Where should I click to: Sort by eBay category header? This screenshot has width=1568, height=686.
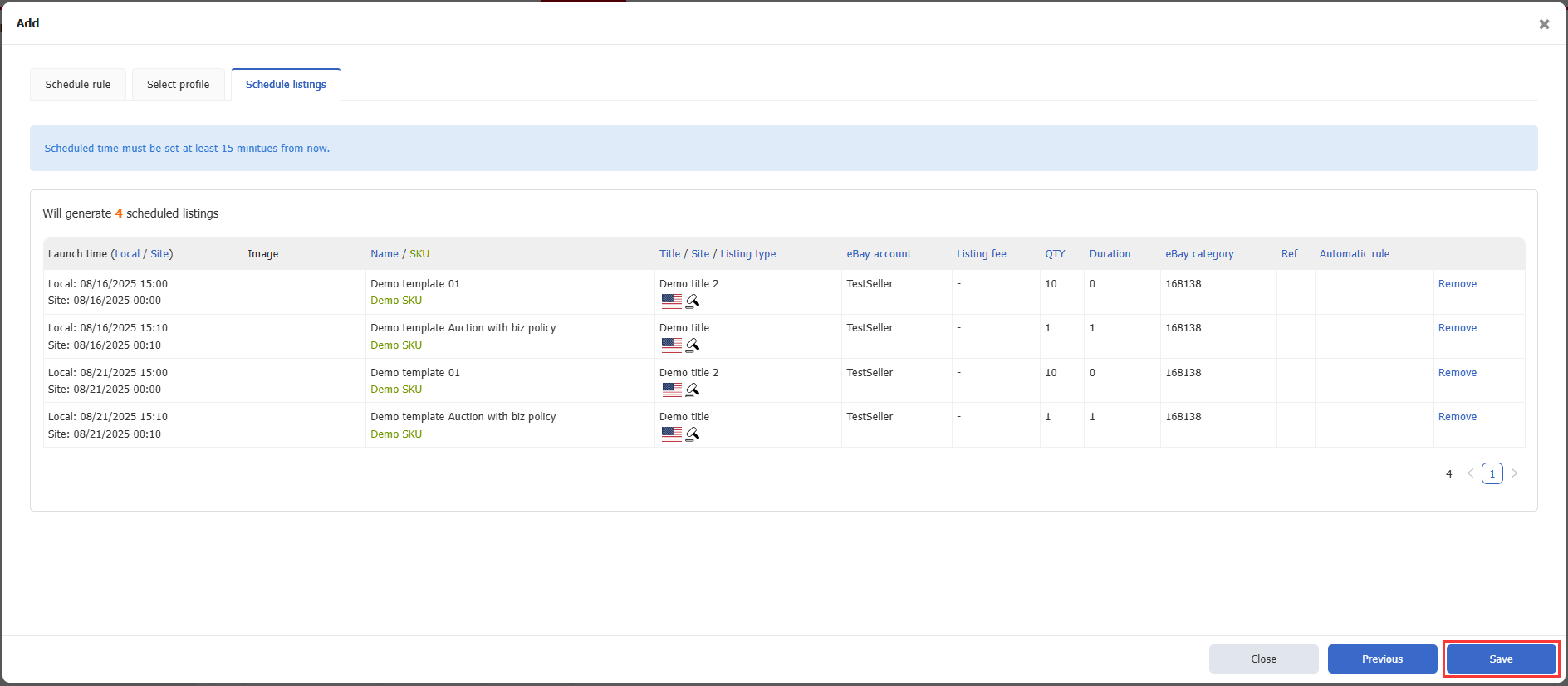[1199, 254]
